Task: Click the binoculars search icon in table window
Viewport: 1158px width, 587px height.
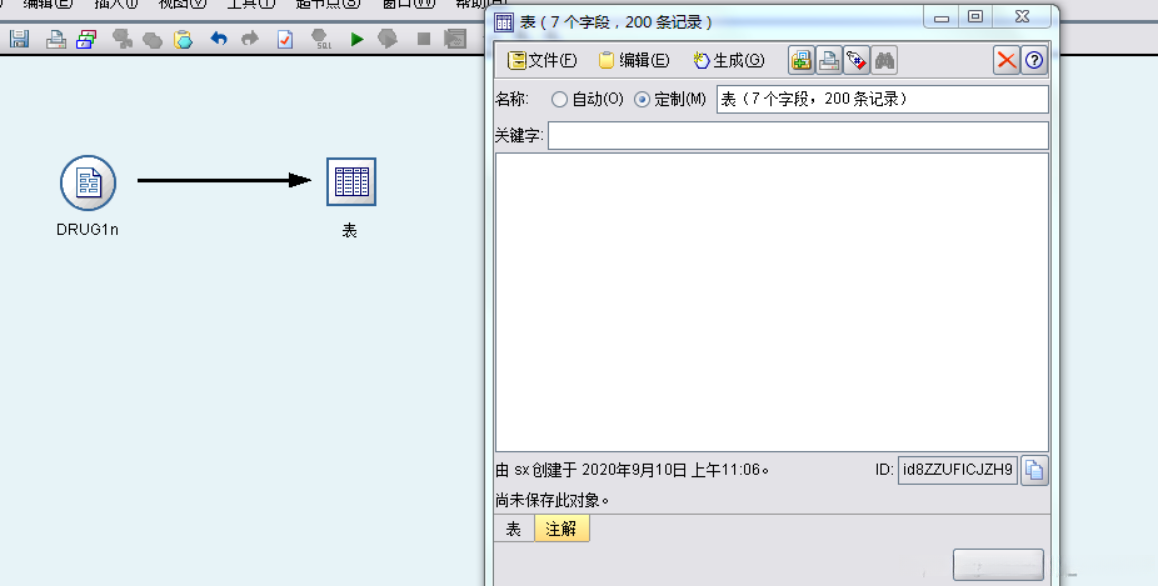Action: [884, 60]
